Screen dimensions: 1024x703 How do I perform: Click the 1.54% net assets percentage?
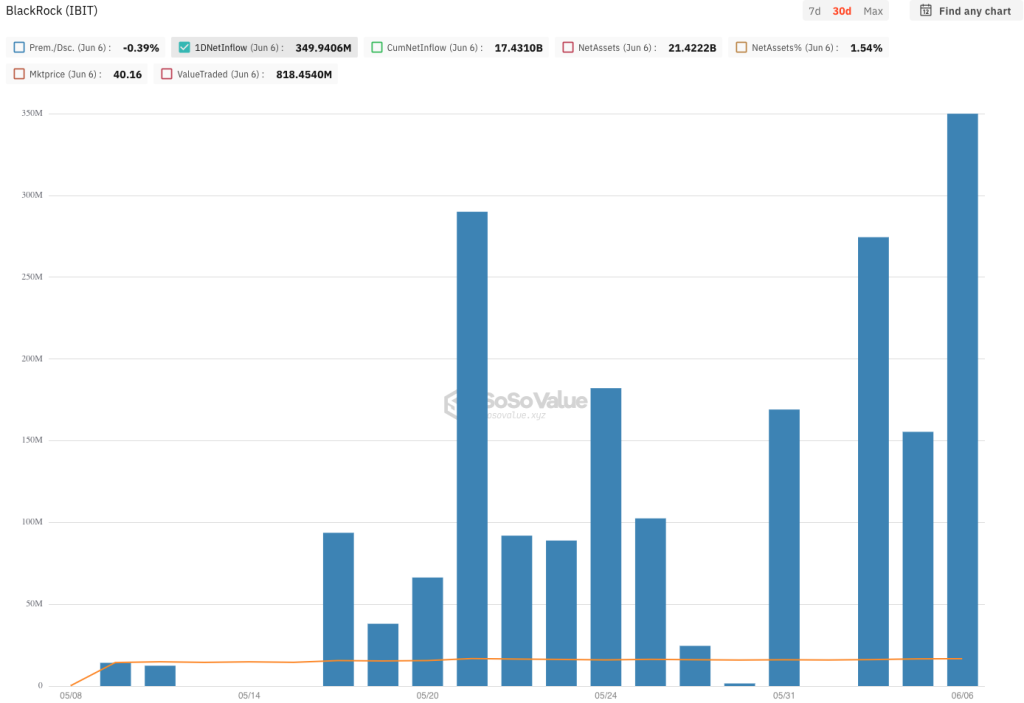[x=866, y=48]
